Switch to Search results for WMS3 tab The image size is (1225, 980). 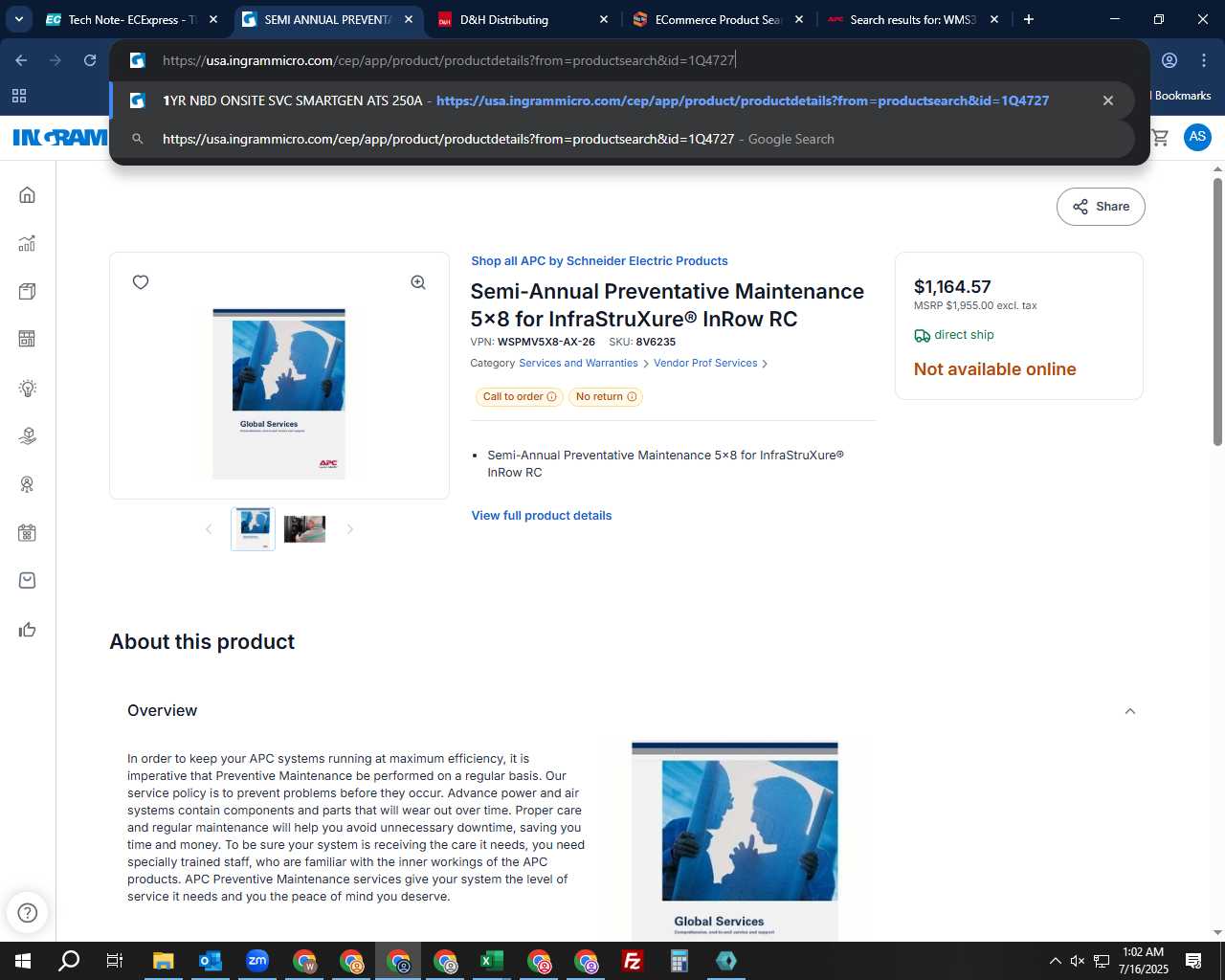click(912, 19)
